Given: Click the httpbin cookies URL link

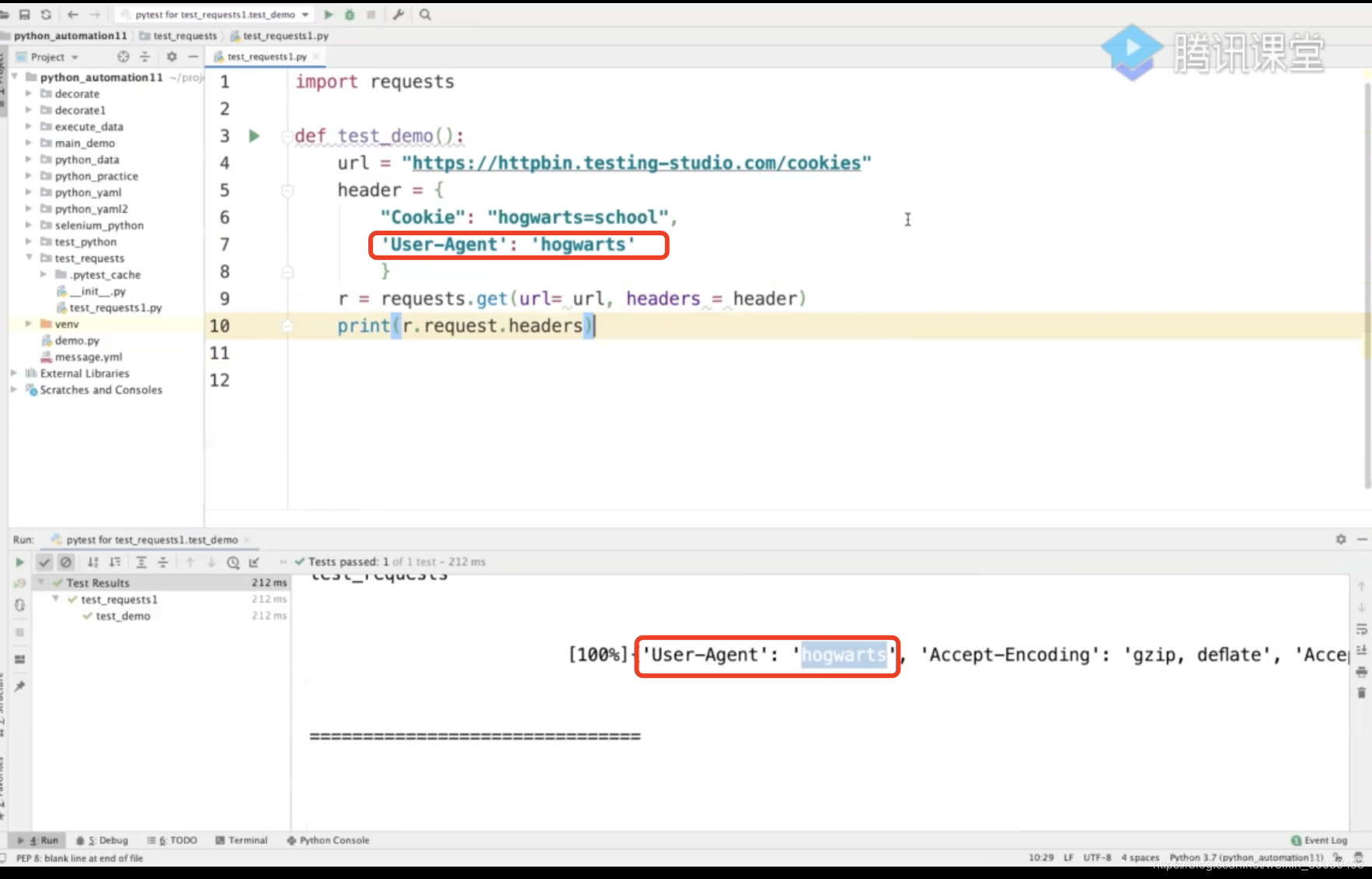Looking at the screenshot, I should coord(636,163).
